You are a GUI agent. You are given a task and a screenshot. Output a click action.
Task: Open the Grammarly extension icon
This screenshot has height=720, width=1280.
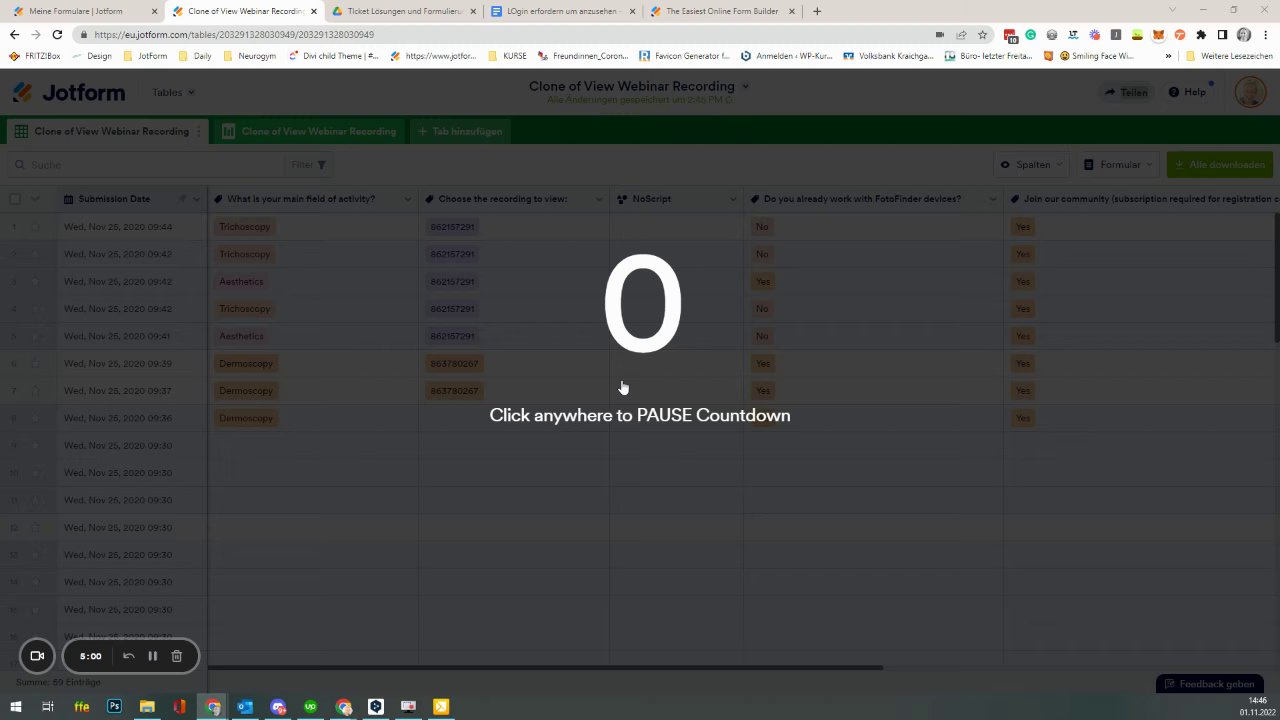click(x=1030, y=34)
